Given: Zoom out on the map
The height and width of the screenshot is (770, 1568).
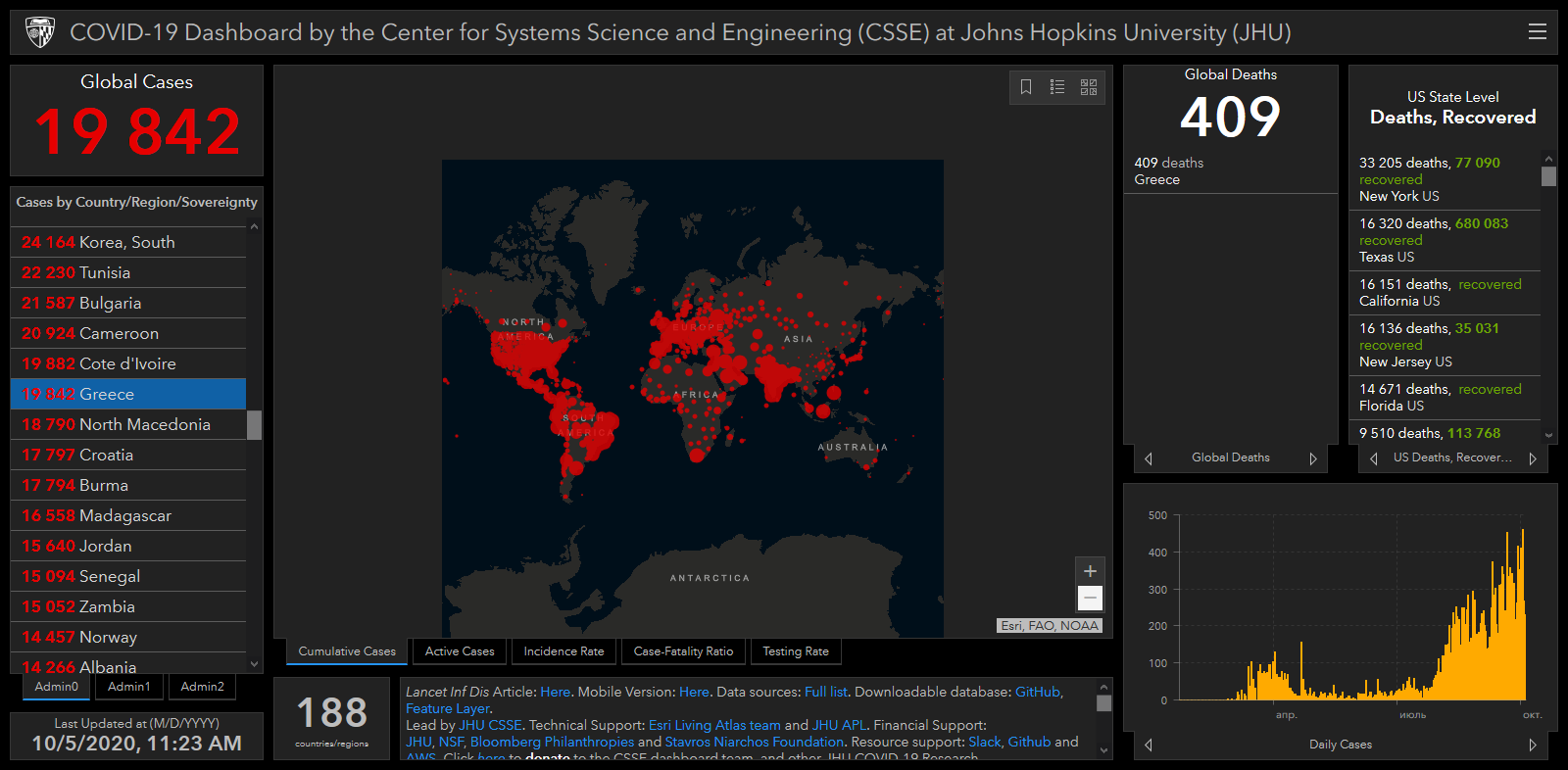Looking at the screenshot, I should click(x=1090, y=598).
